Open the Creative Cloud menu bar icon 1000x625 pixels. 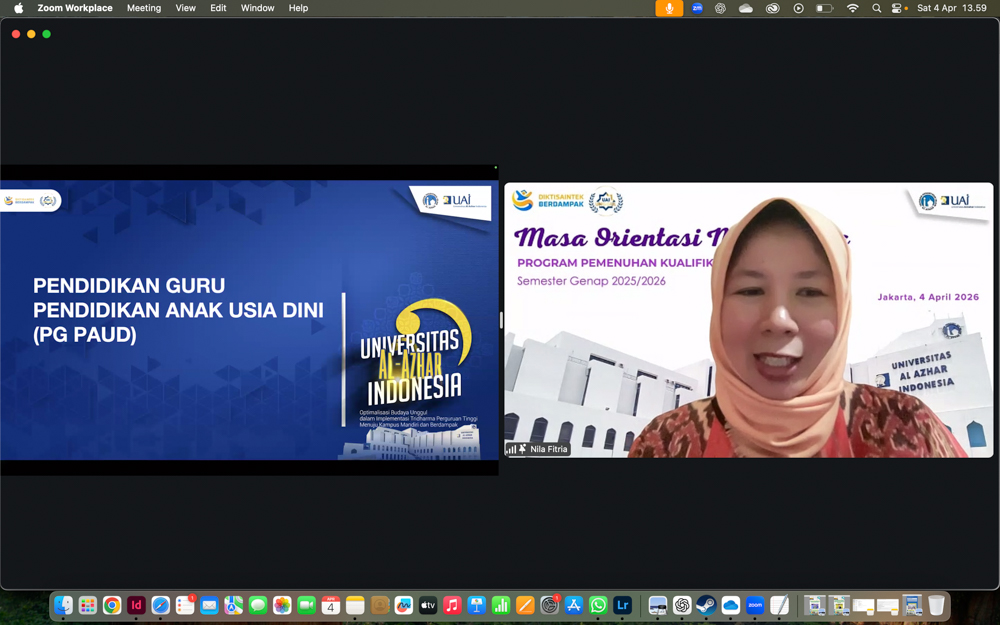click(x=772, y=8)
